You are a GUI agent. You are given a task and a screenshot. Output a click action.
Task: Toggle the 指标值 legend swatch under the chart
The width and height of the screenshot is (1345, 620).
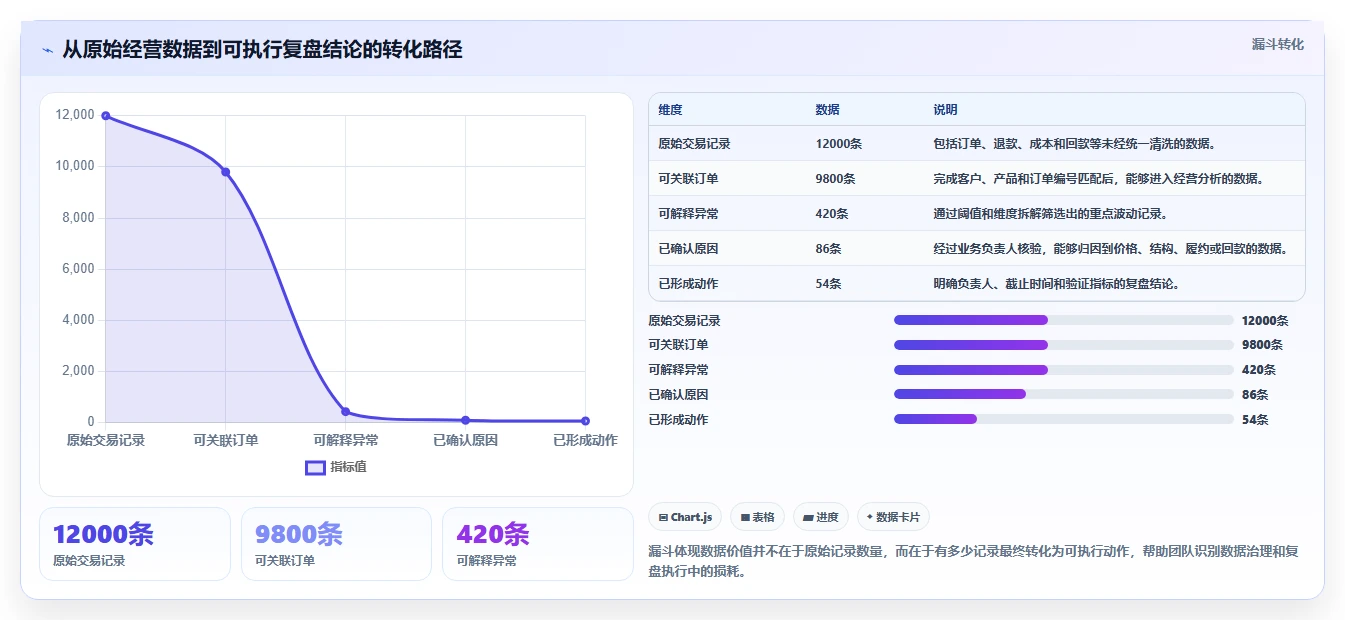tap(316, 467)
